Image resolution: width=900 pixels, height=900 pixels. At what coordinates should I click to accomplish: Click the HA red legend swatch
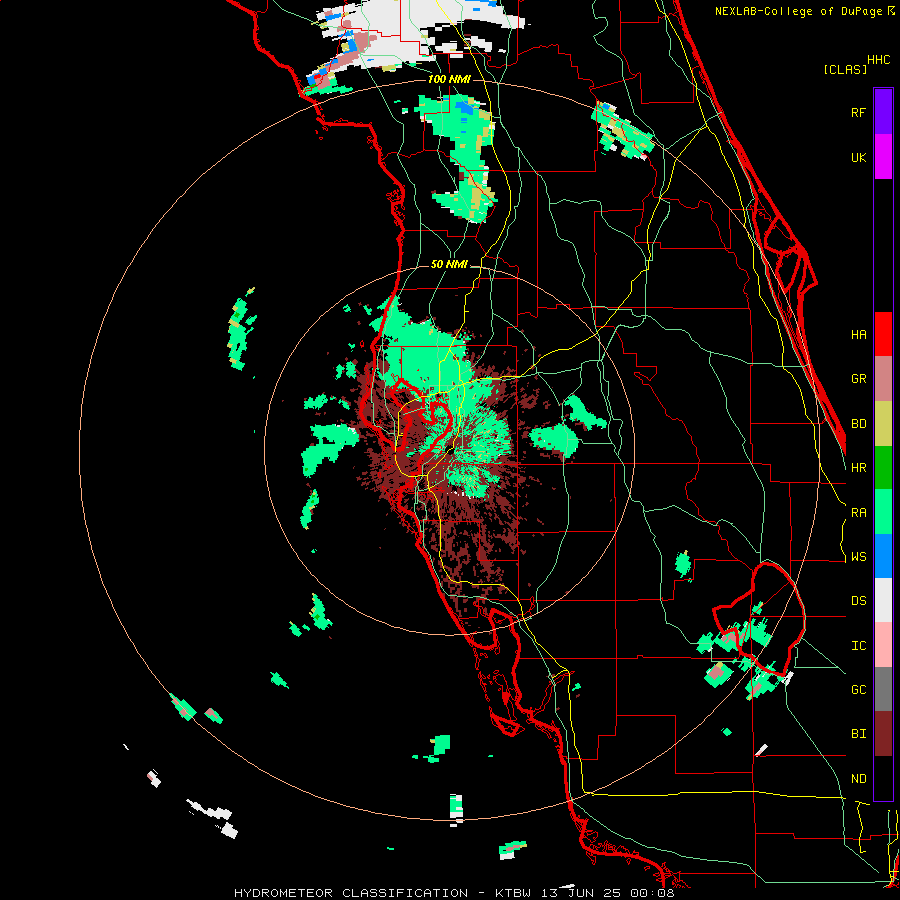(x=883, y=334)
